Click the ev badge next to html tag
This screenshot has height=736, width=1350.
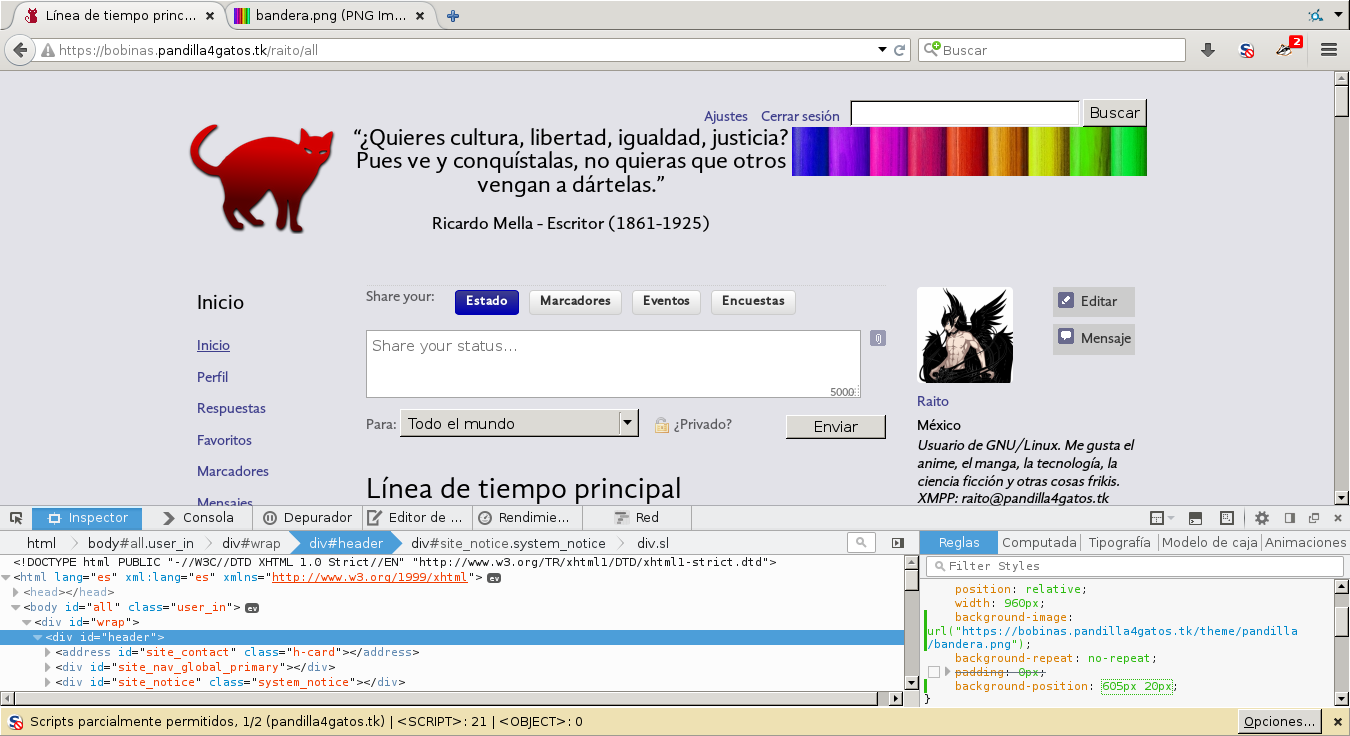[x=494, y=578]
